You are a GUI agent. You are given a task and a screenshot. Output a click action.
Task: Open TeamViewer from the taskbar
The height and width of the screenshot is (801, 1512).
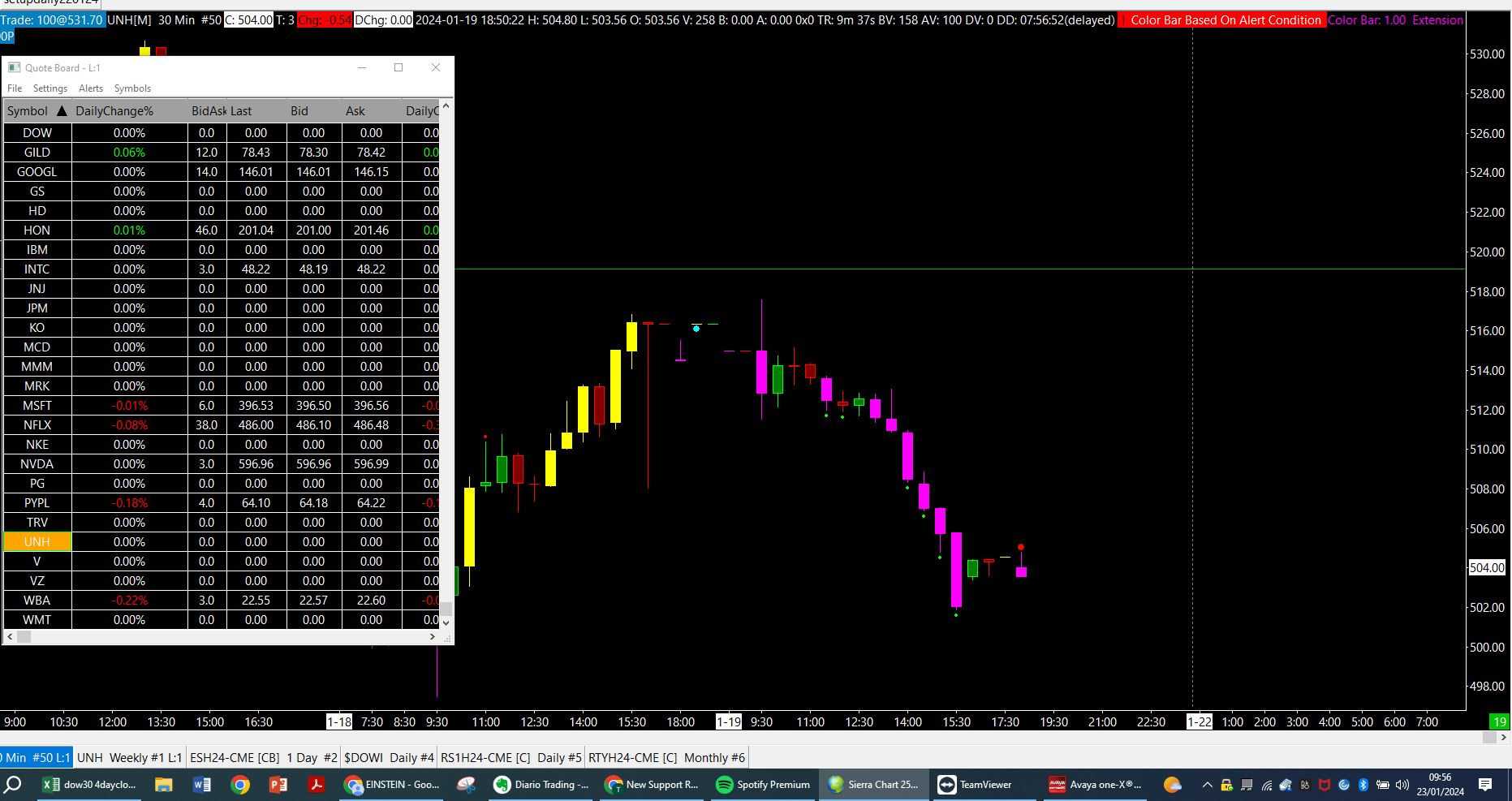(984, 785)
